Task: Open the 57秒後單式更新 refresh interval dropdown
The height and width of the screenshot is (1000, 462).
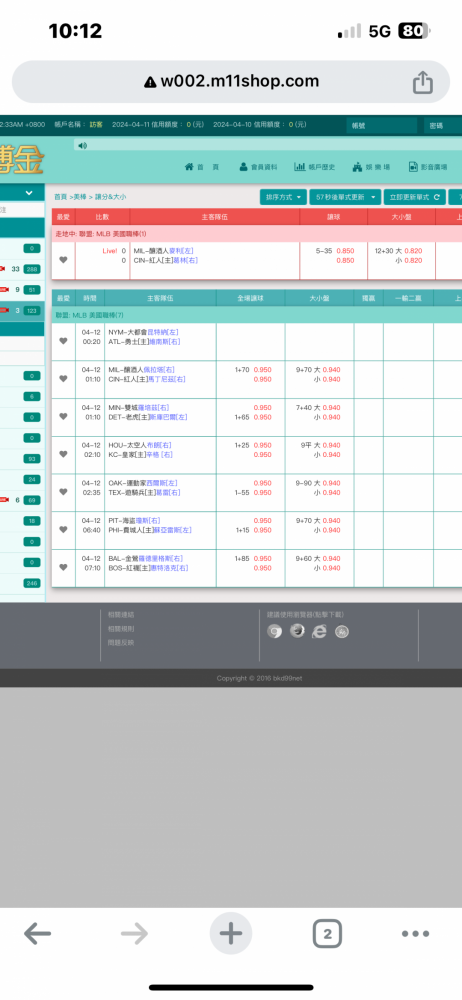Action: click(x=345, y=197)
